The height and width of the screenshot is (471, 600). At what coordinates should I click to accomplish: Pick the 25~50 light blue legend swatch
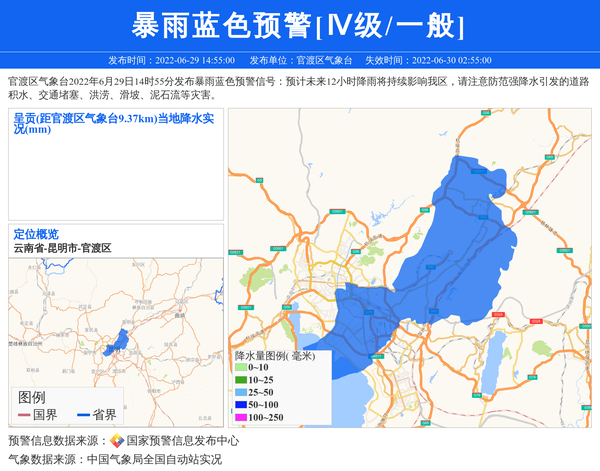[x=240, y=393]
